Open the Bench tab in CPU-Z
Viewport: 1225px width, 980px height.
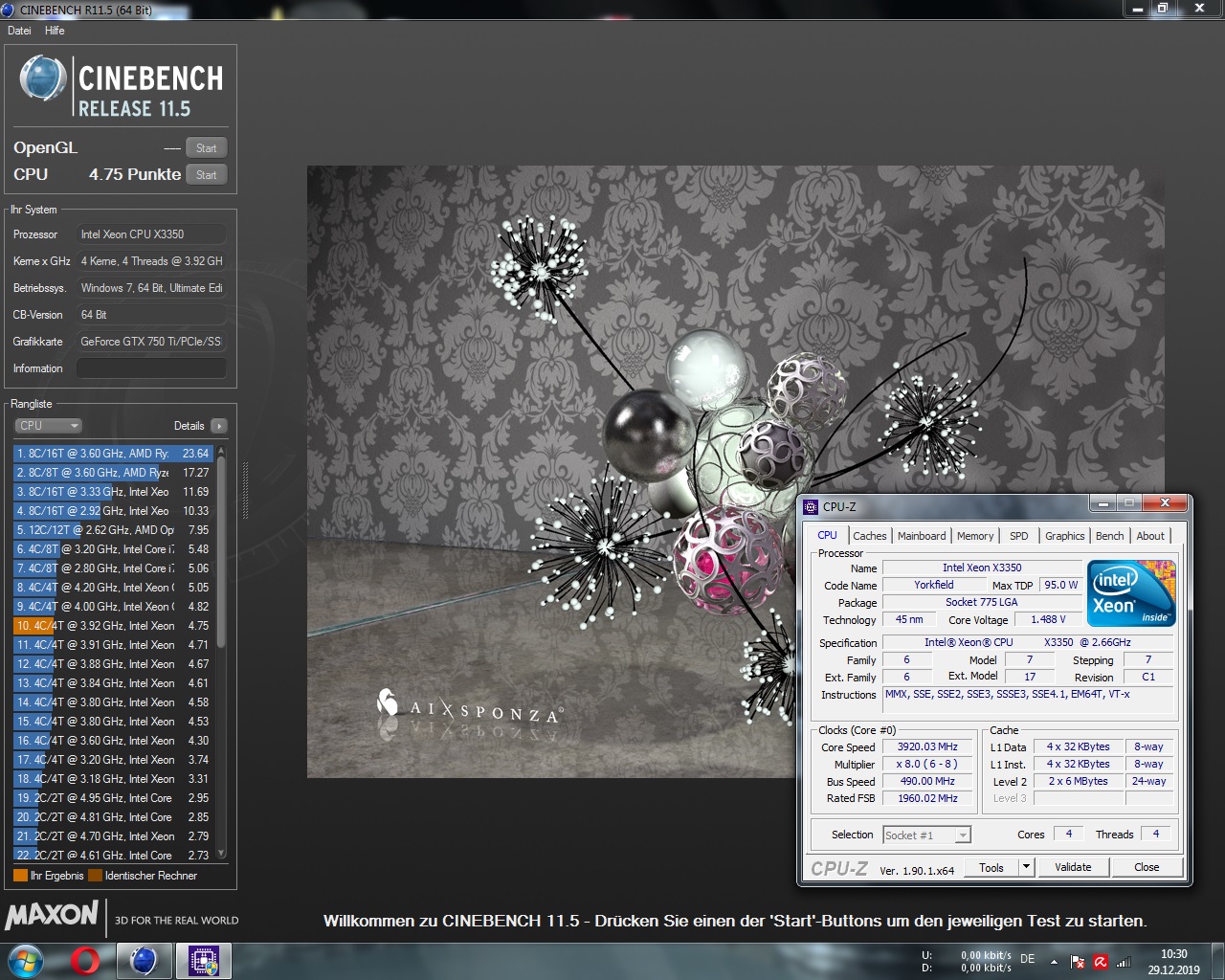click(x=1110, y=536)
